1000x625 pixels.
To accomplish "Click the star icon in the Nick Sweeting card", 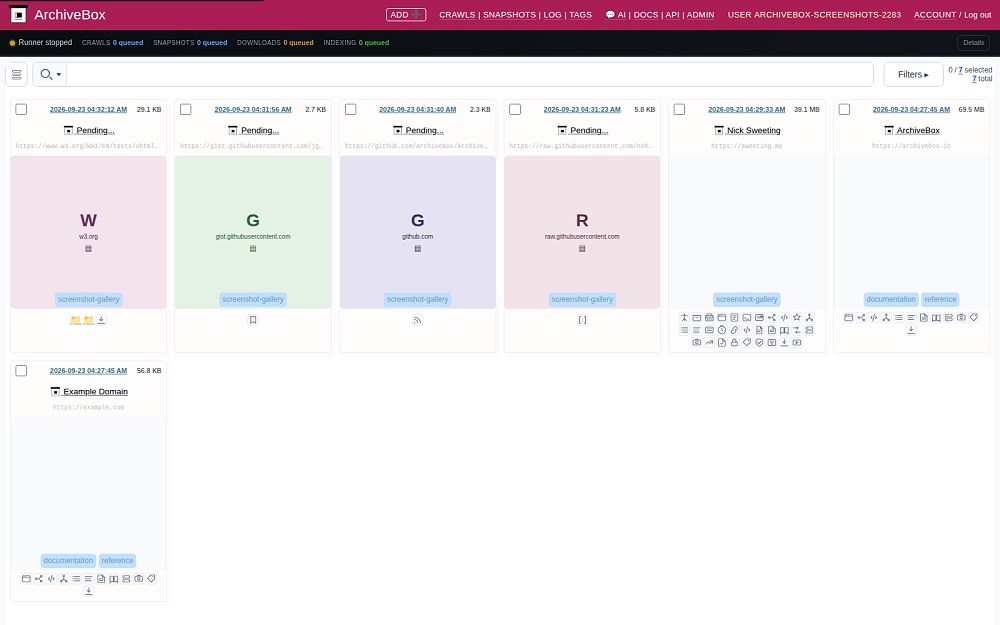I will (797, 318).
